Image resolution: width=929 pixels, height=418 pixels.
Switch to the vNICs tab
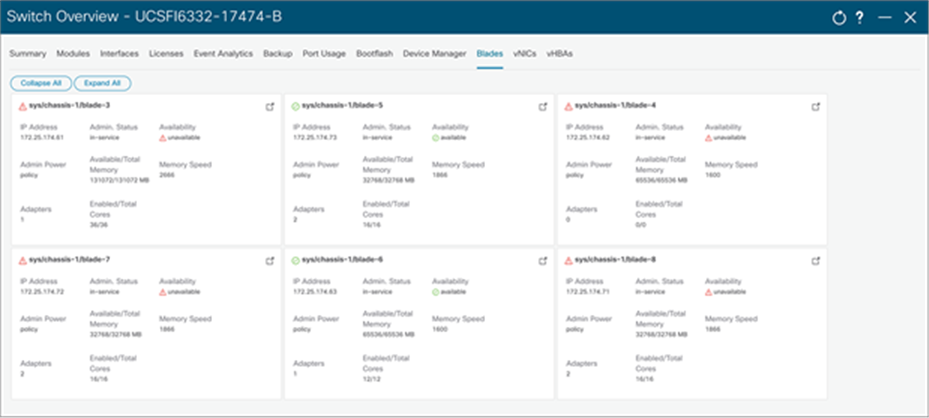coord(525,54)
